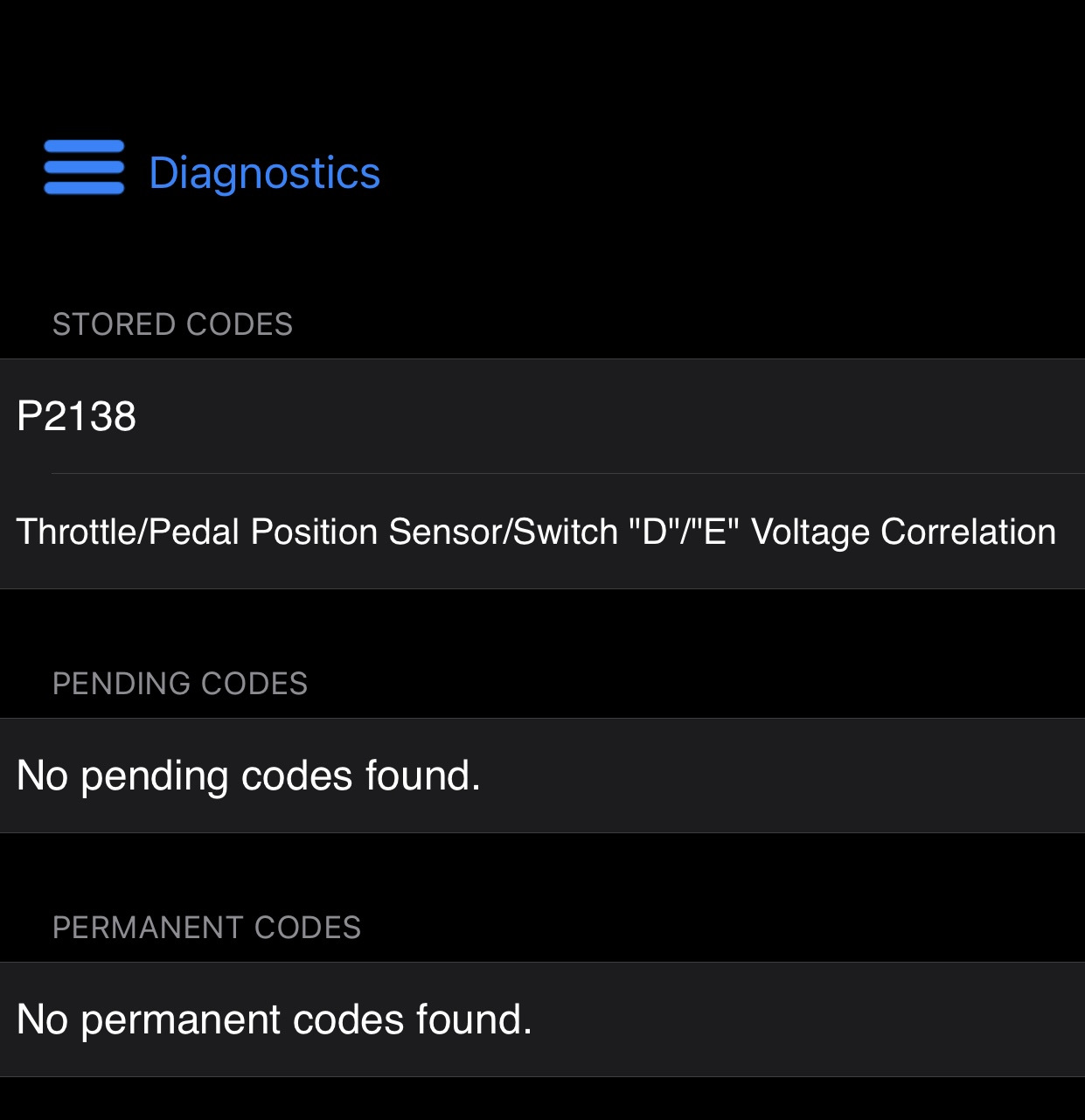Image resolution: width=1085 pixels, height=1120 pixels.
Task: Tap the "No pending codes found." row
Action: [x=542, y=776]
